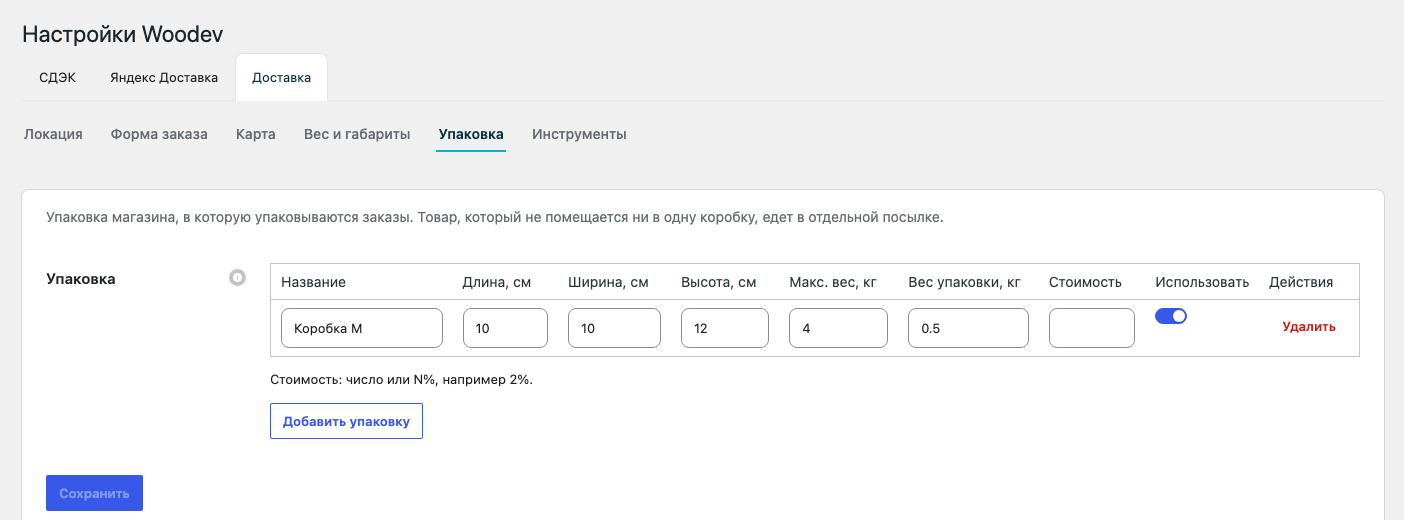Click the Настройки Woodev page heading
This screenshot has height=520, width=1404.
122,34
